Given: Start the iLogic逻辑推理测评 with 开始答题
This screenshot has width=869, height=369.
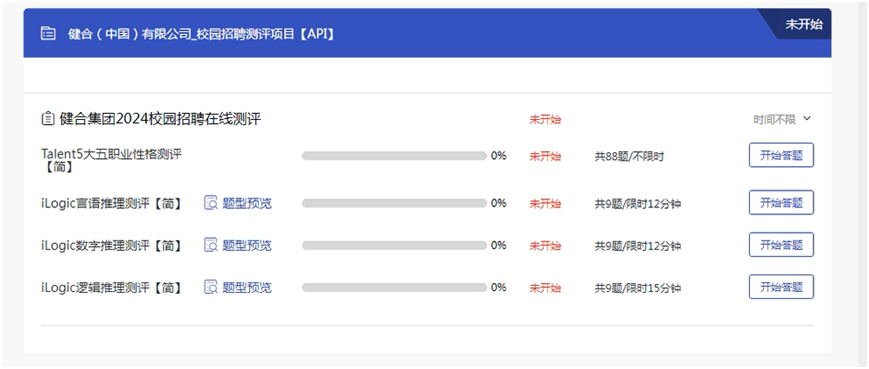Looking at the screenshot, I should (781, 287).
